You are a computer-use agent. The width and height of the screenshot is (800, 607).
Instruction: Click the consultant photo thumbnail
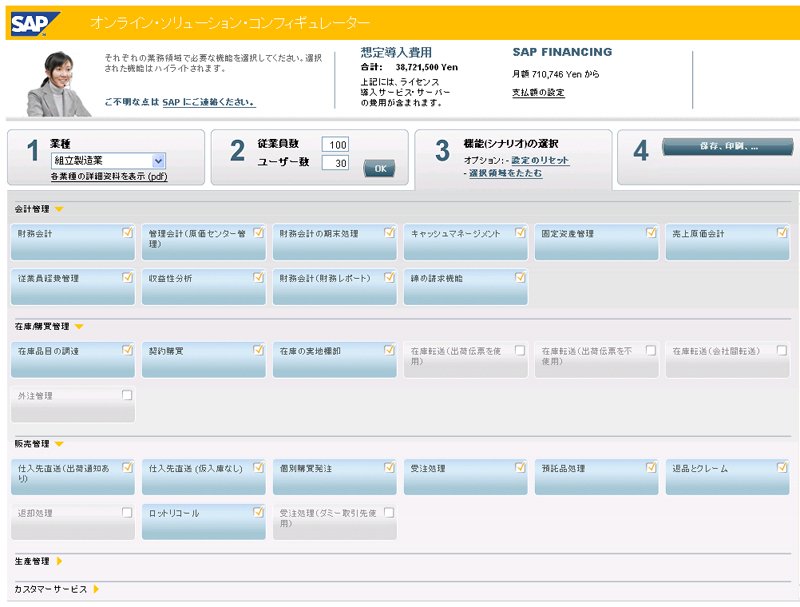[58, 84]
